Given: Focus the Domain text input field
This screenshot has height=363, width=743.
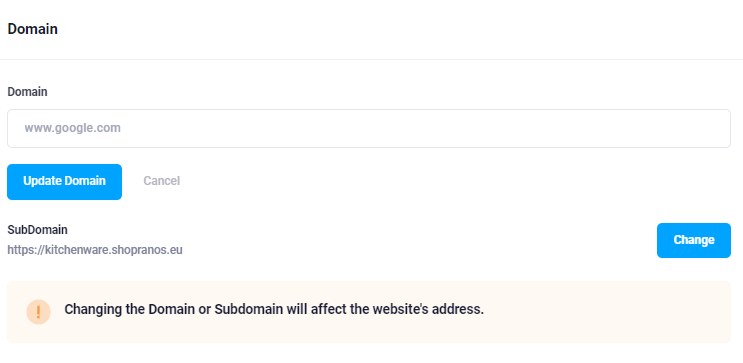Looking at the screenshot, I should tap(369, 128).
